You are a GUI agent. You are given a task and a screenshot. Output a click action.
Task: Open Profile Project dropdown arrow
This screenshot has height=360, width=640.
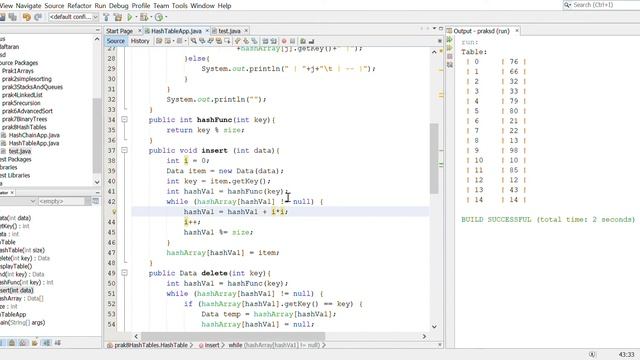click(166, 17)
